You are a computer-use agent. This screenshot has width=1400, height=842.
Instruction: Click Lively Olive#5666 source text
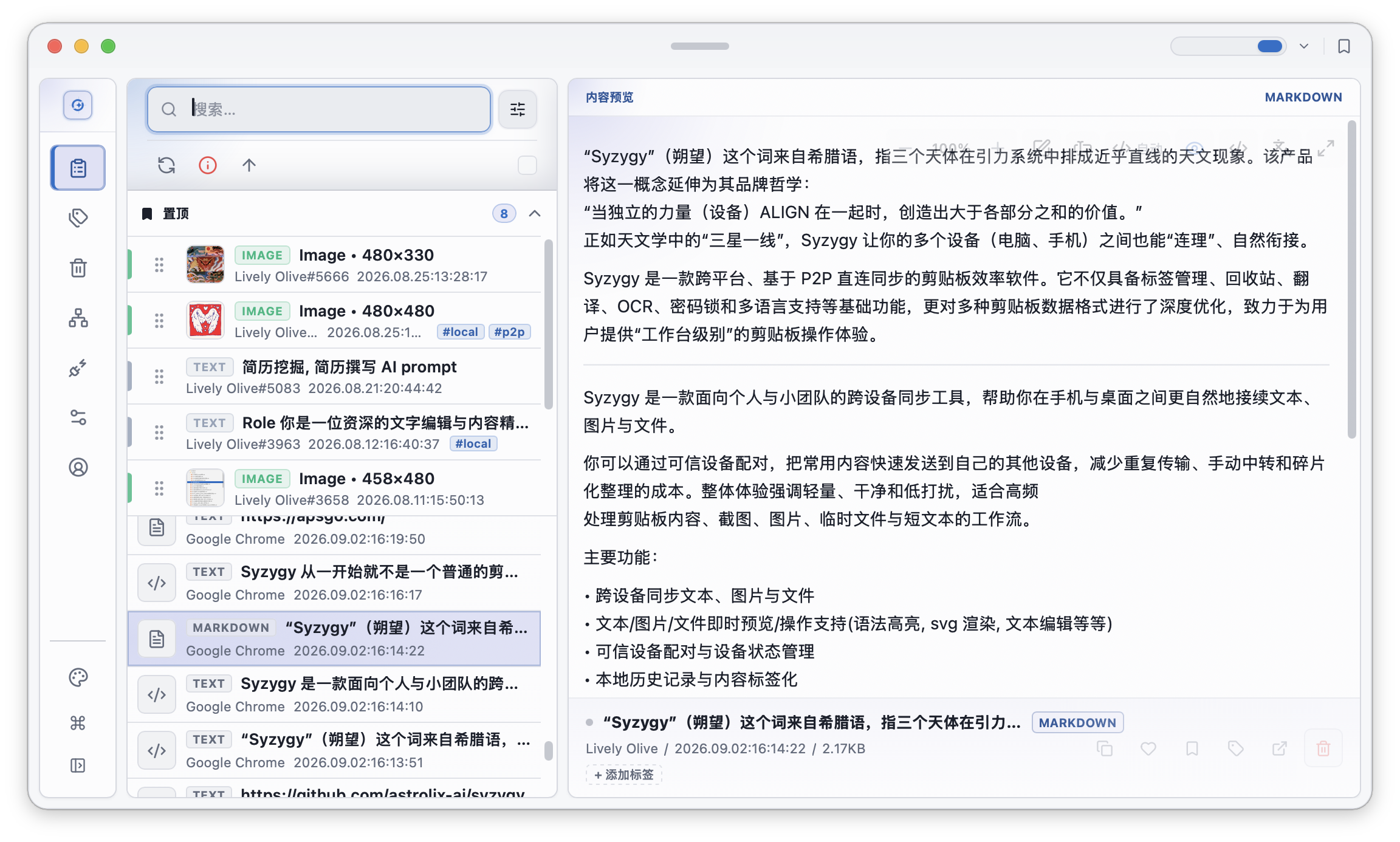point(292,276)
